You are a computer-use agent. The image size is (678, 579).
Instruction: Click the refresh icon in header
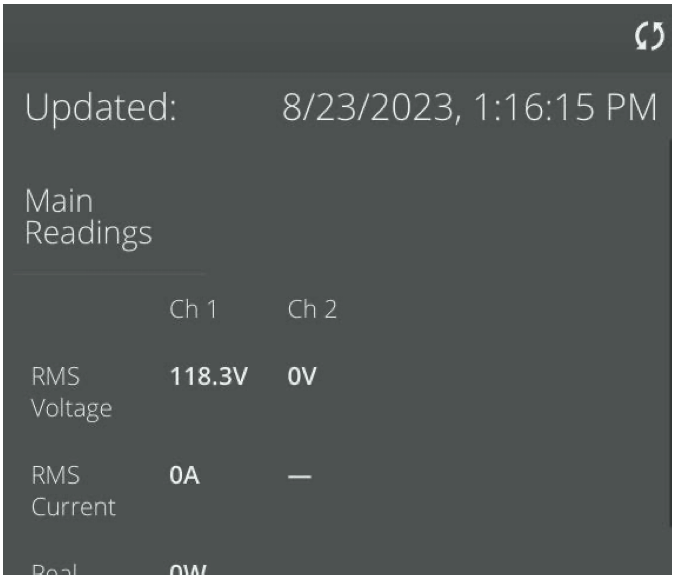pyautogui.click(x=650, y=38)
